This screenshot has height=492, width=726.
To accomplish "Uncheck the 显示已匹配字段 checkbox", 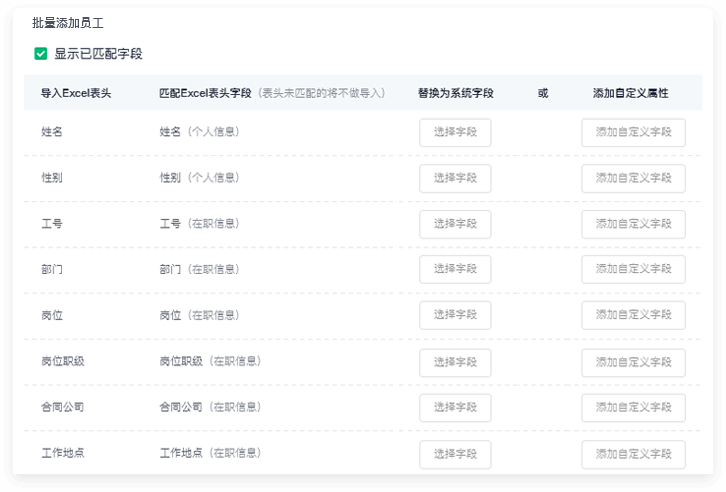I will [x=41, y=54].
